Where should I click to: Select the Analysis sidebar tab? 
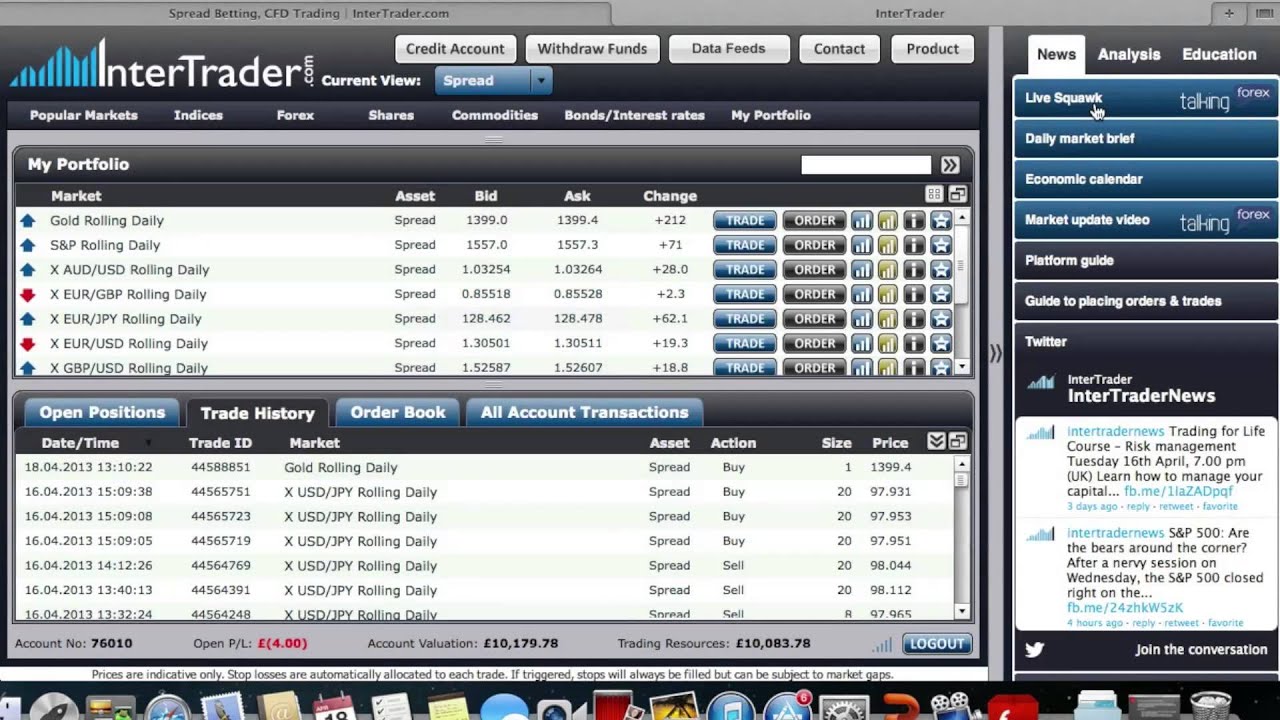pyautogui.click(x=1128, y=55)
